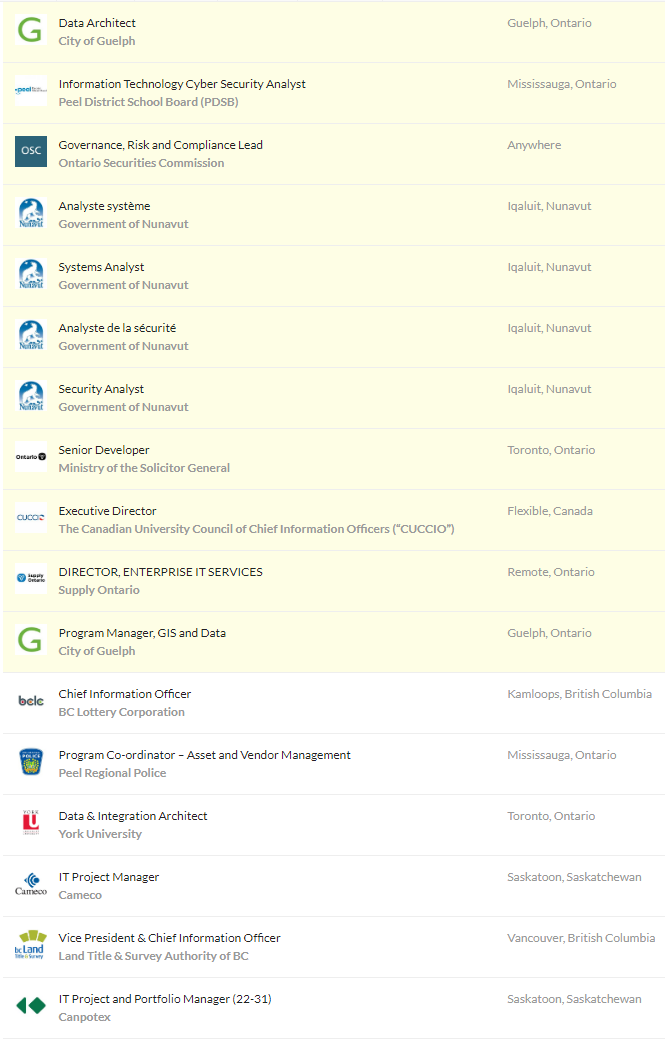Click the Canpotex green diamonds logo
Viewport: 665px width, 1044px height.
pyautogui.click(x=31, y=1007)
